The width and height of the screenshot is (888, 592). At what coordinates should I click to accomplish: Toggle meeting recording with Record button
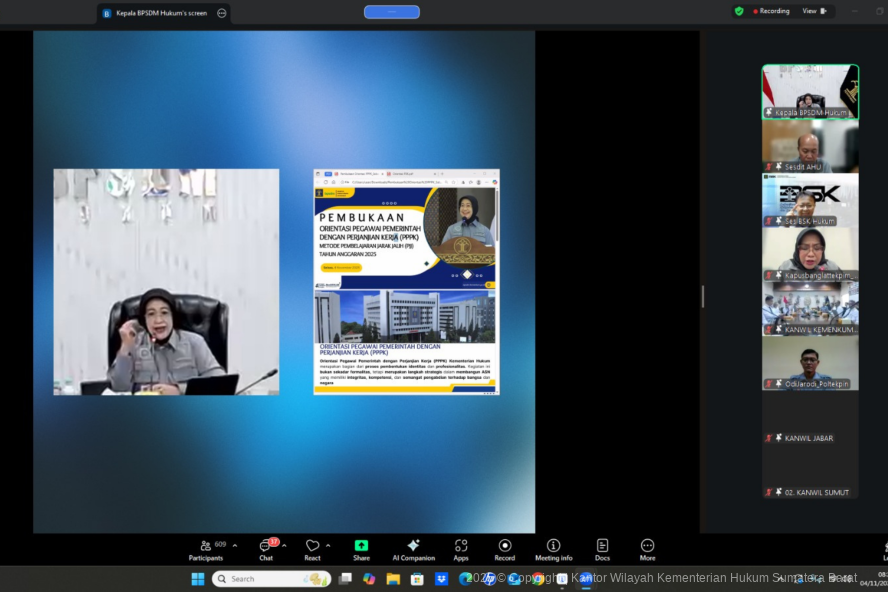point(505,548)
